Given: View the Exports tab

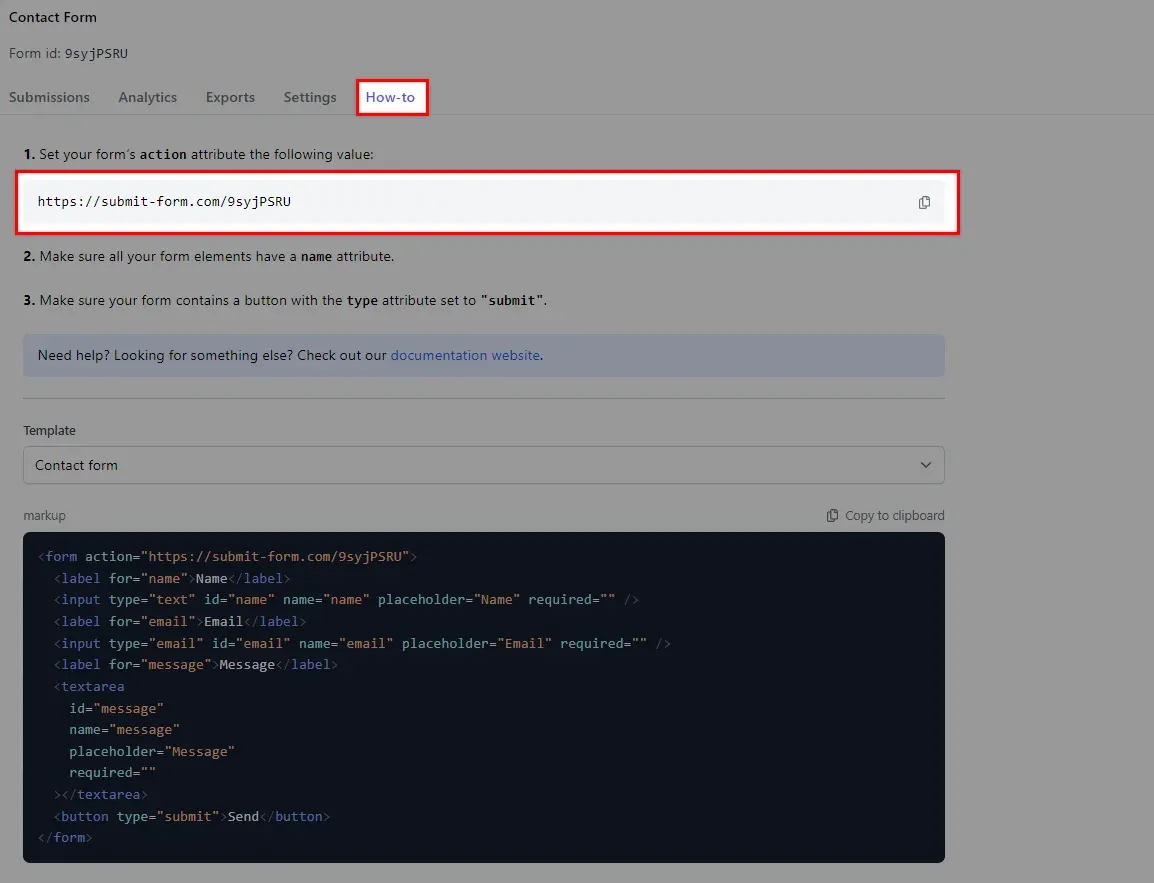Looking at the screenshot, I should click(230, 97).
